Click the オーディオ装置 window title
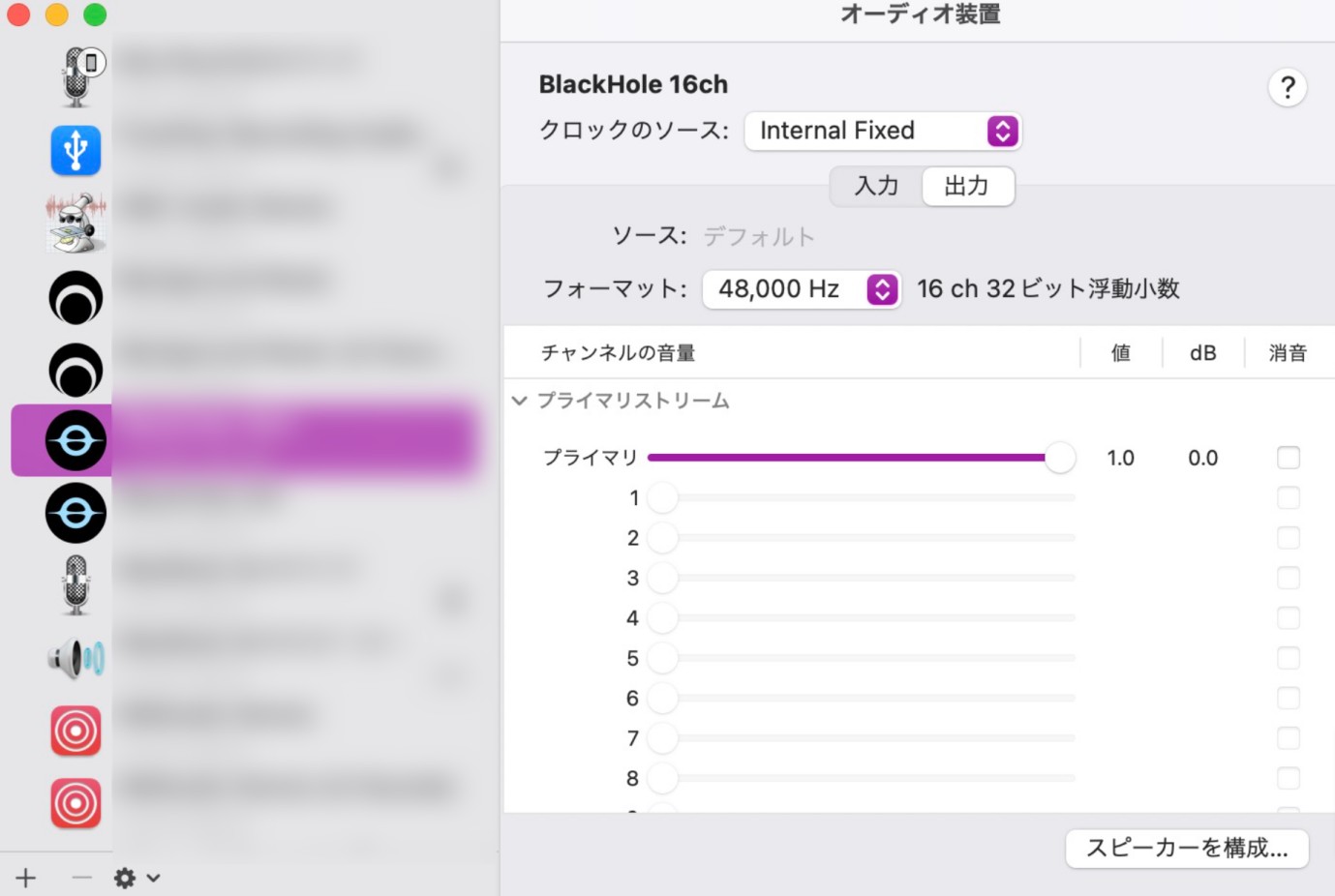Screen dimensions: 1335x896 [x=920, y=15]
